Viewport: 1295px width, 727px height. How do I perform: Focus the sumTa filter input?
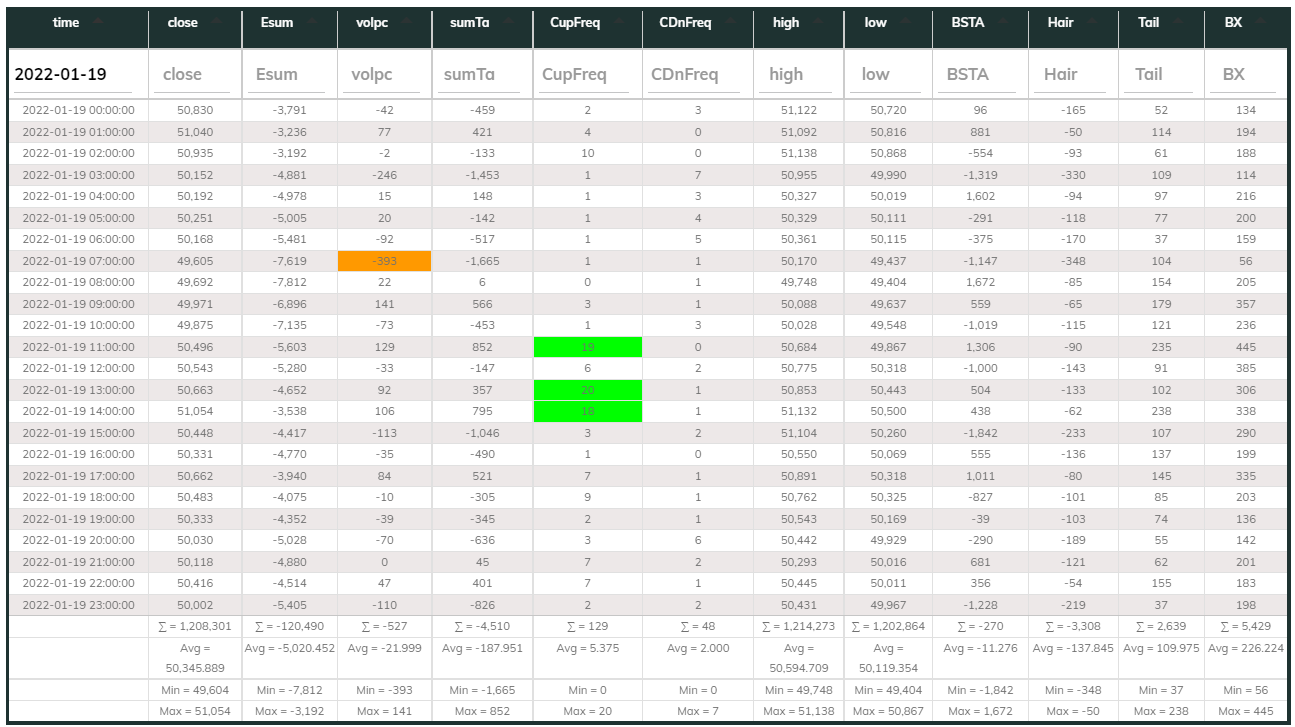pos(482,75)
